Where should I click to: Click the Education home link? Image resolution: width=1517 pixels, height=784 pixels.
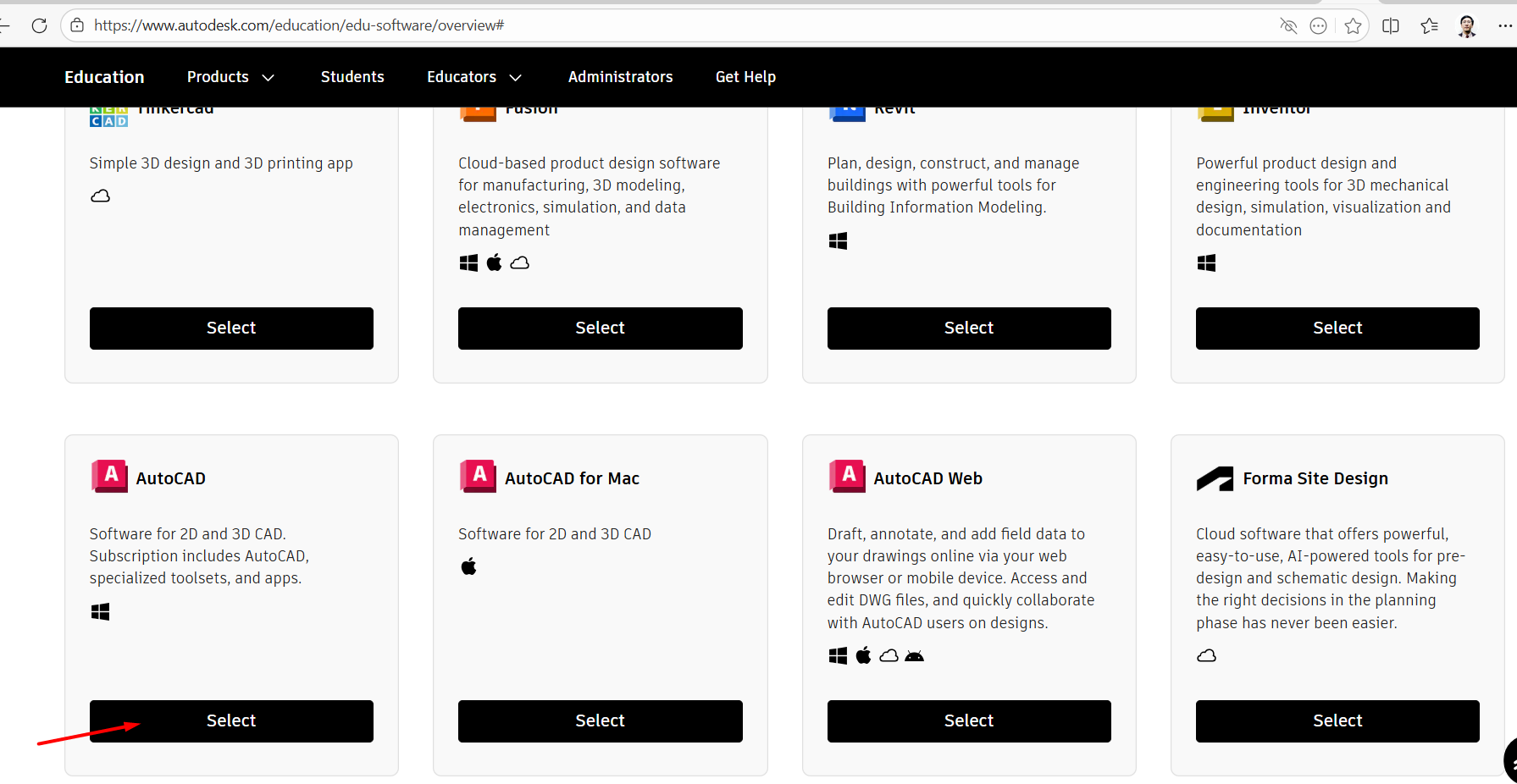104,77
